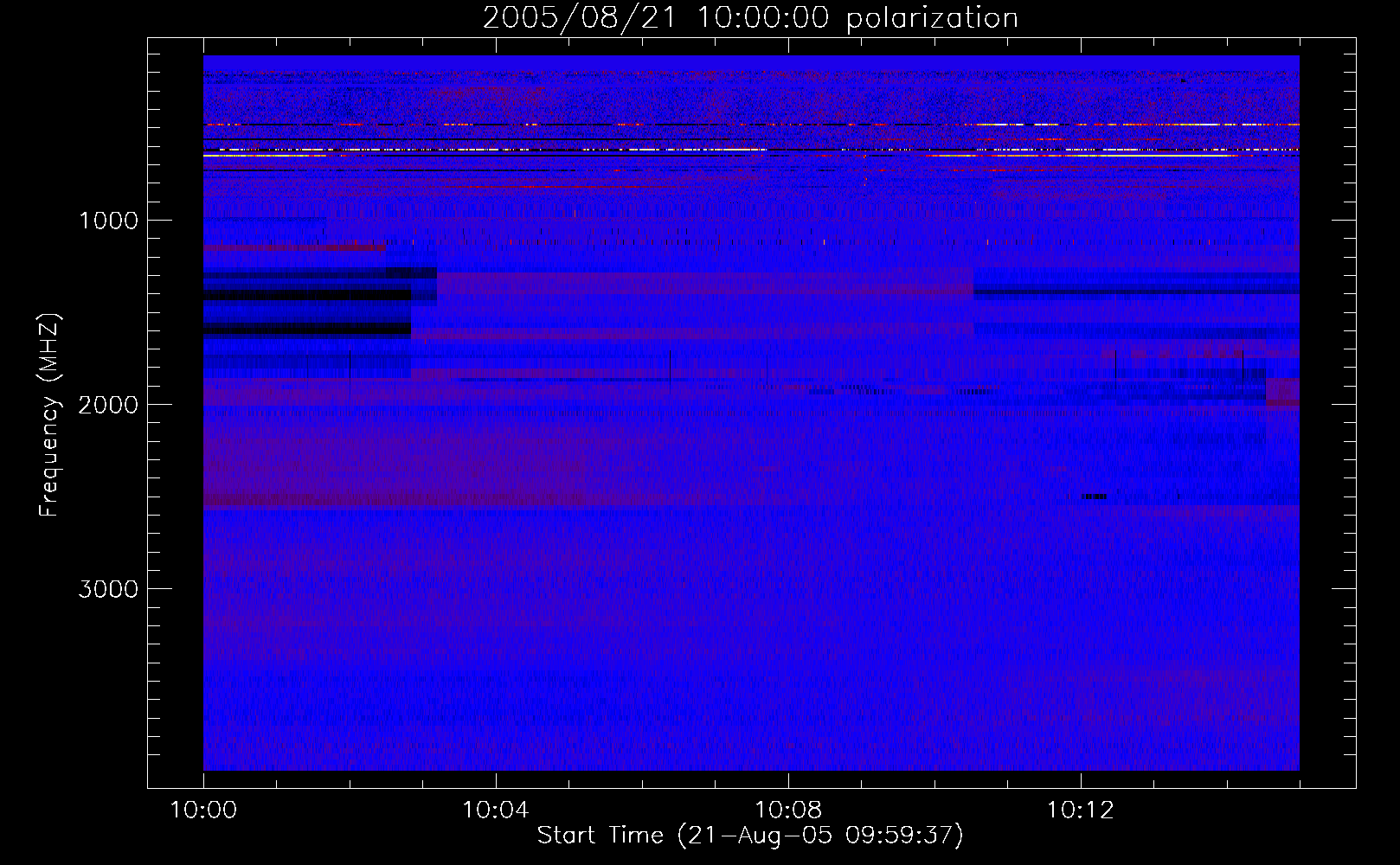
Task: Click the 1000 frequency tick label
Action: tap(108, 221)
